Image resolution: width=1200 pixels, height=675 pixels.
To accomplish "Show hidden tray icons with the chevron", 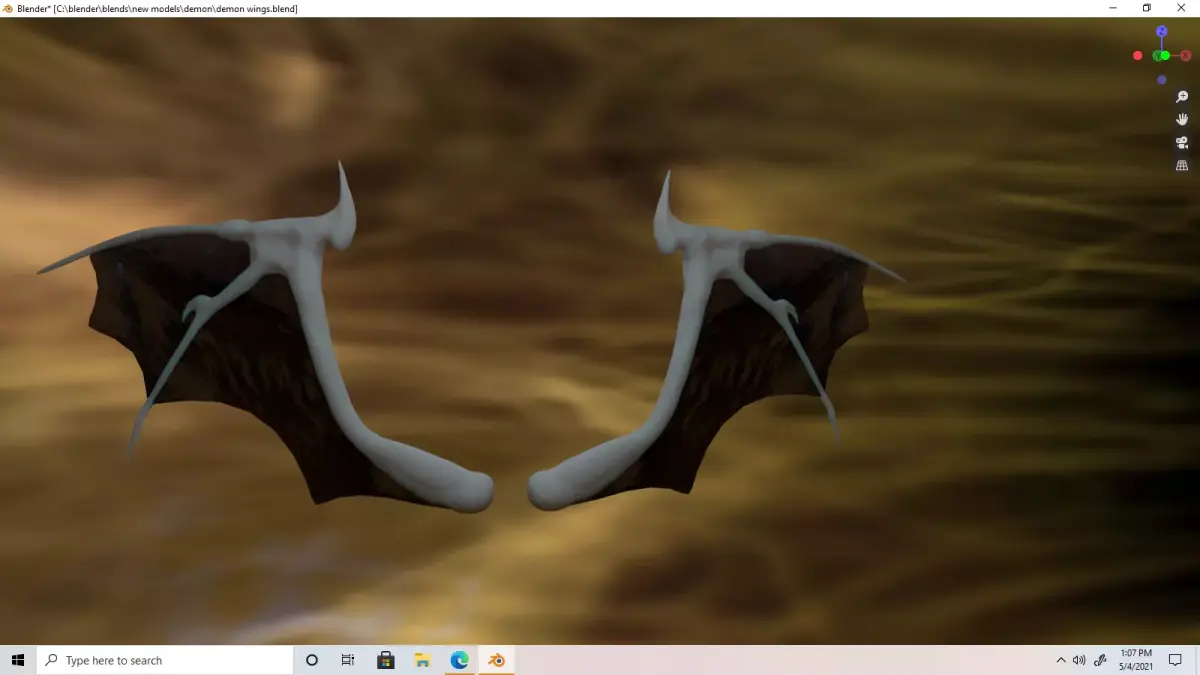I will (x=1061, y=660).
